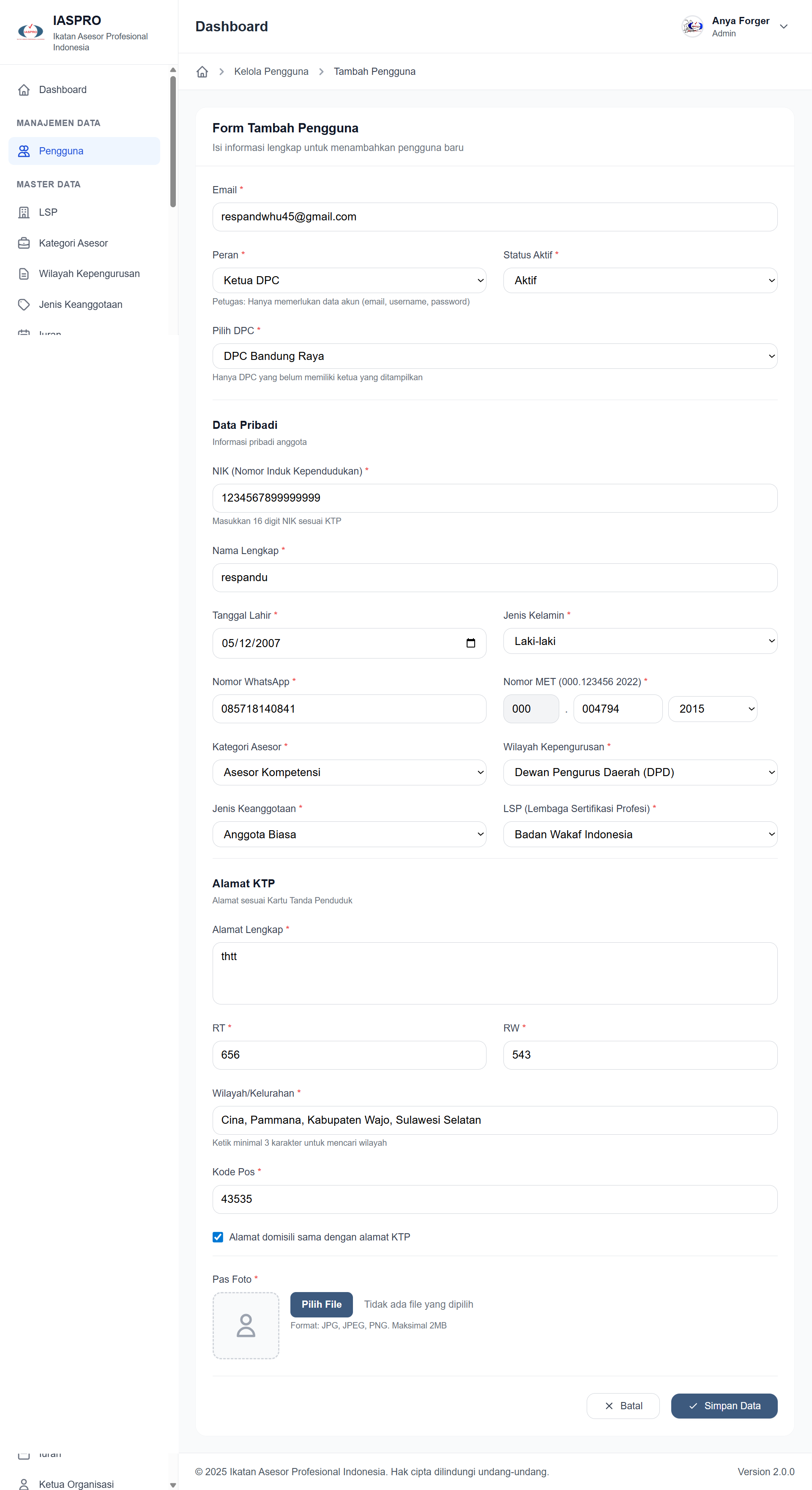The width and height of the screenshot is (812, 1490).
Task: Click the Kategori Asesor box icon
Action: 24,243
